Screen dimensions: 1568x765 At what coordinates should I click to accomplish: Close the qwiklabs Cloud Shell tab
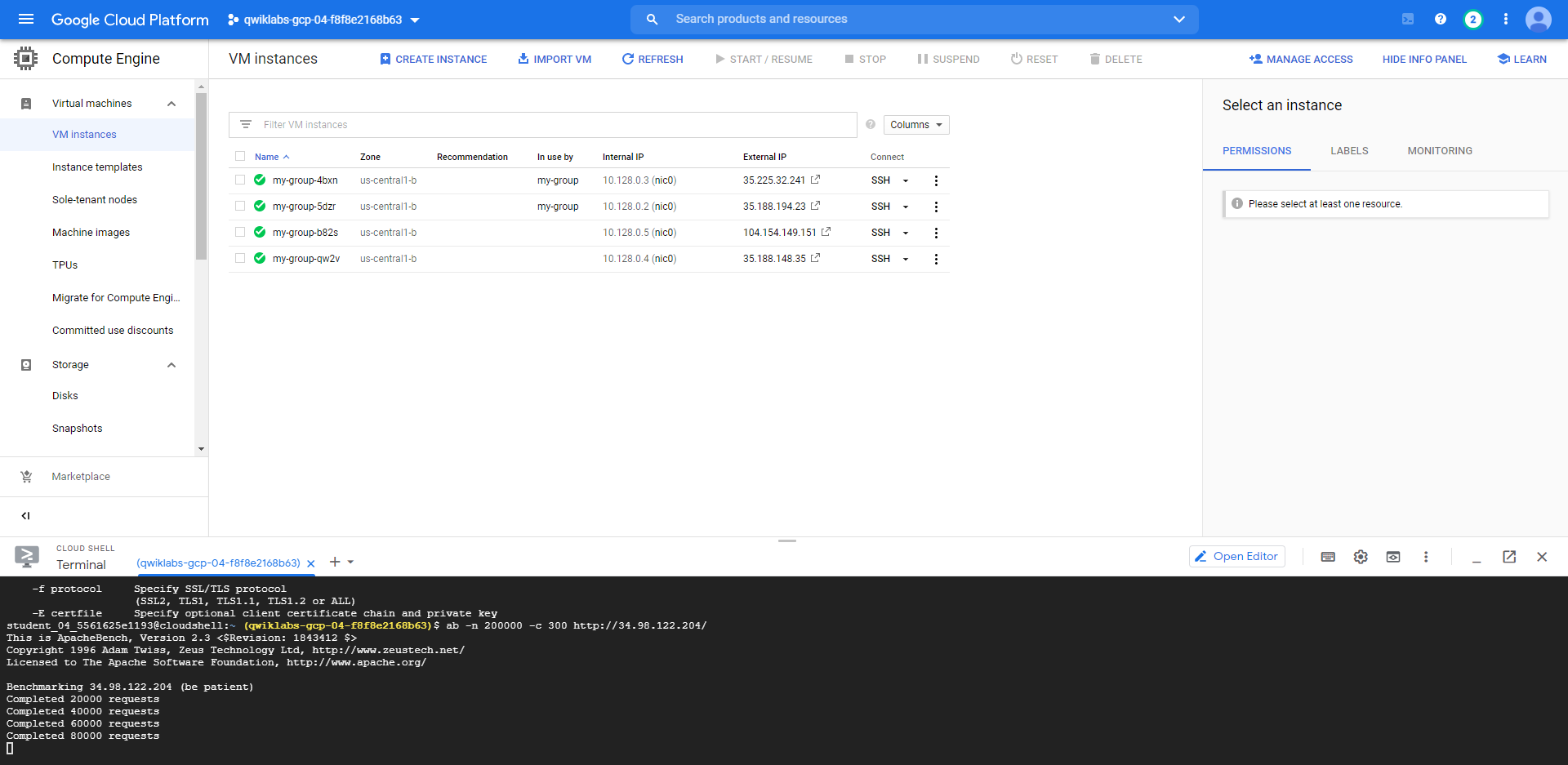pos(311,563)
